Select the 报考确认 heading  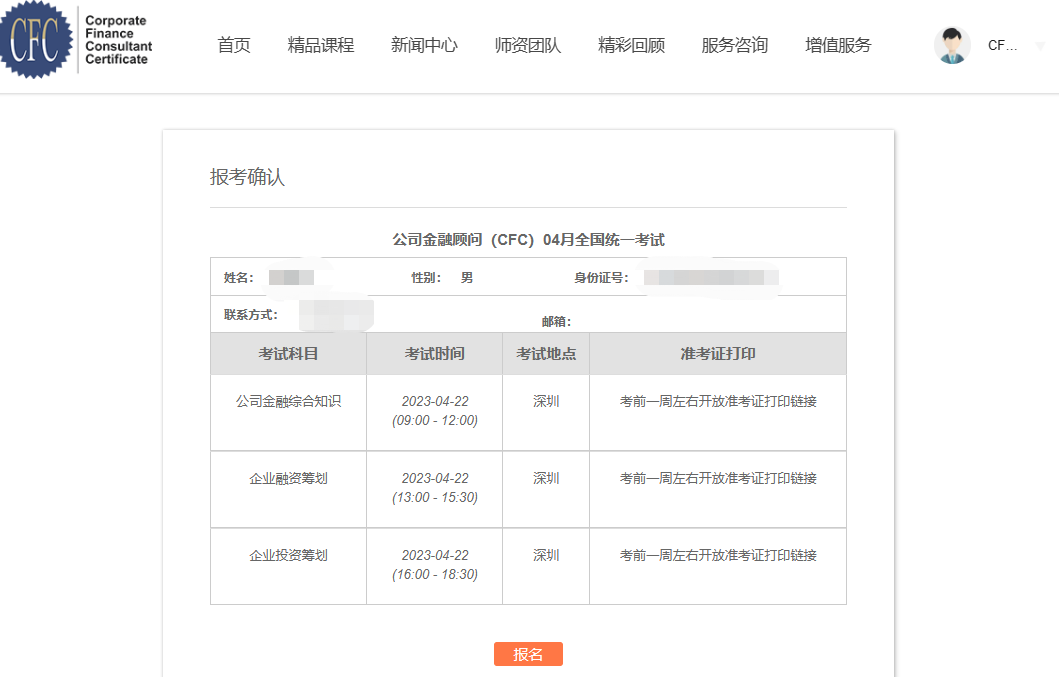click(x=247, y=177)
